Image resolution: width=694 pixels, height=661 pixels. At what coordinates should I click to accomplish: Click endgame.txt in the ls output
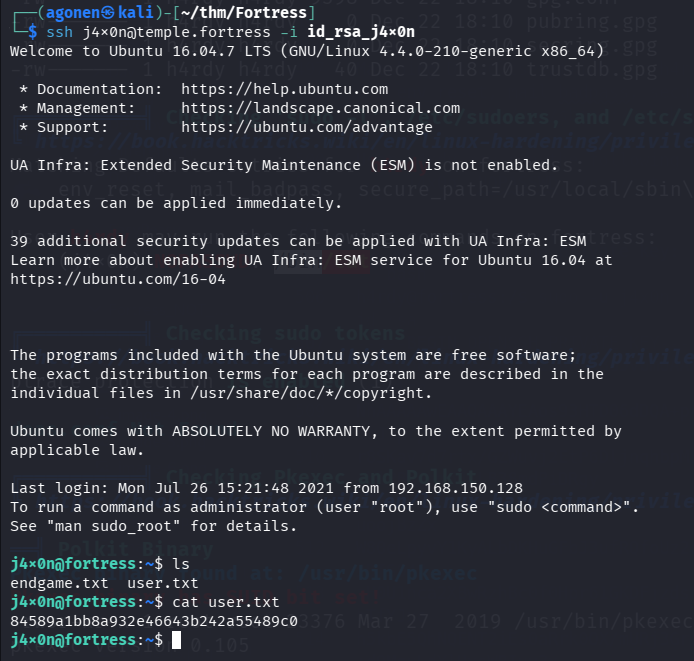pyautogui.click(x=58, y=583)
